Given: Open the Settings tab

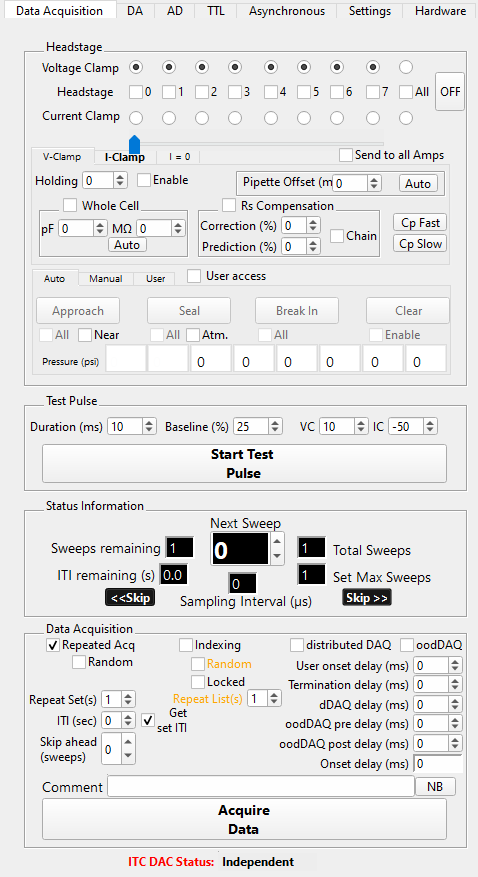Looking at the screenshot, I should [370, 11].
